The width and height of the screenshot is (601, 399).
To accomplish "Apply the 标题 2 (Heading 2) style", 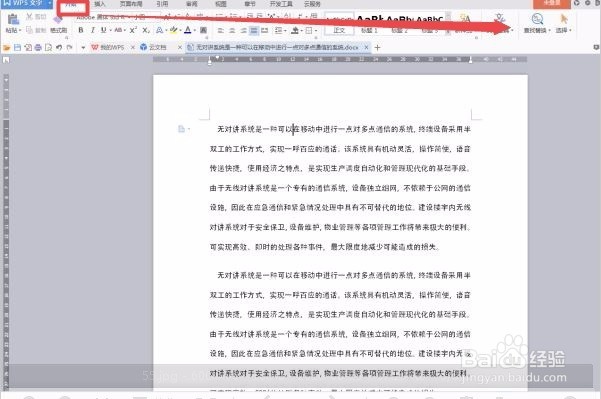I will pyautogui.click(x=399, y=25).
